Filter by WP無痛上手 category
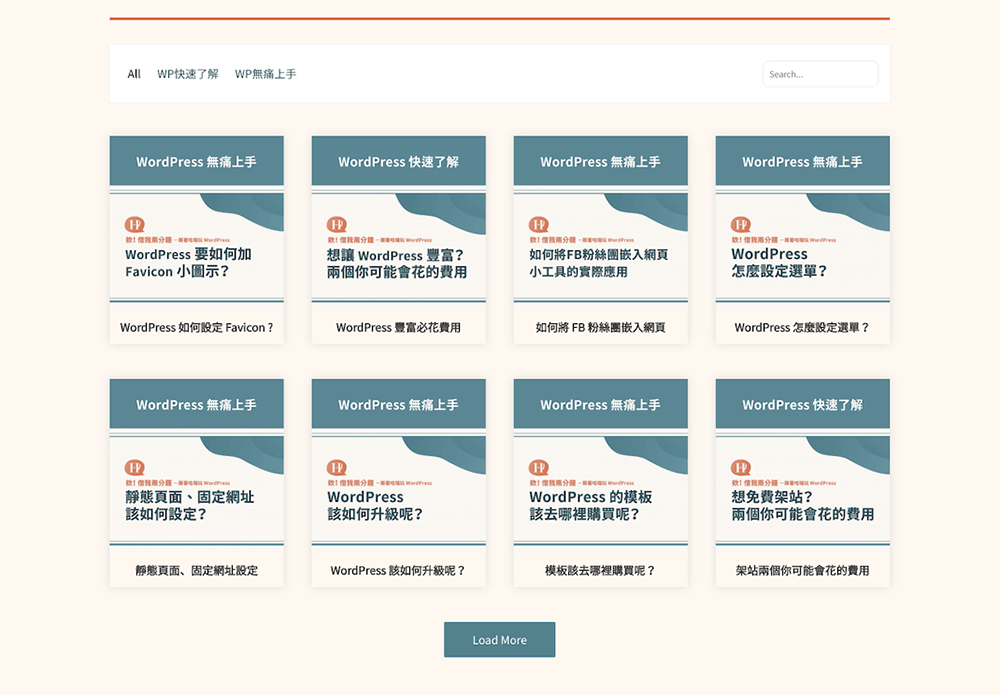 [x=265, y=74]
